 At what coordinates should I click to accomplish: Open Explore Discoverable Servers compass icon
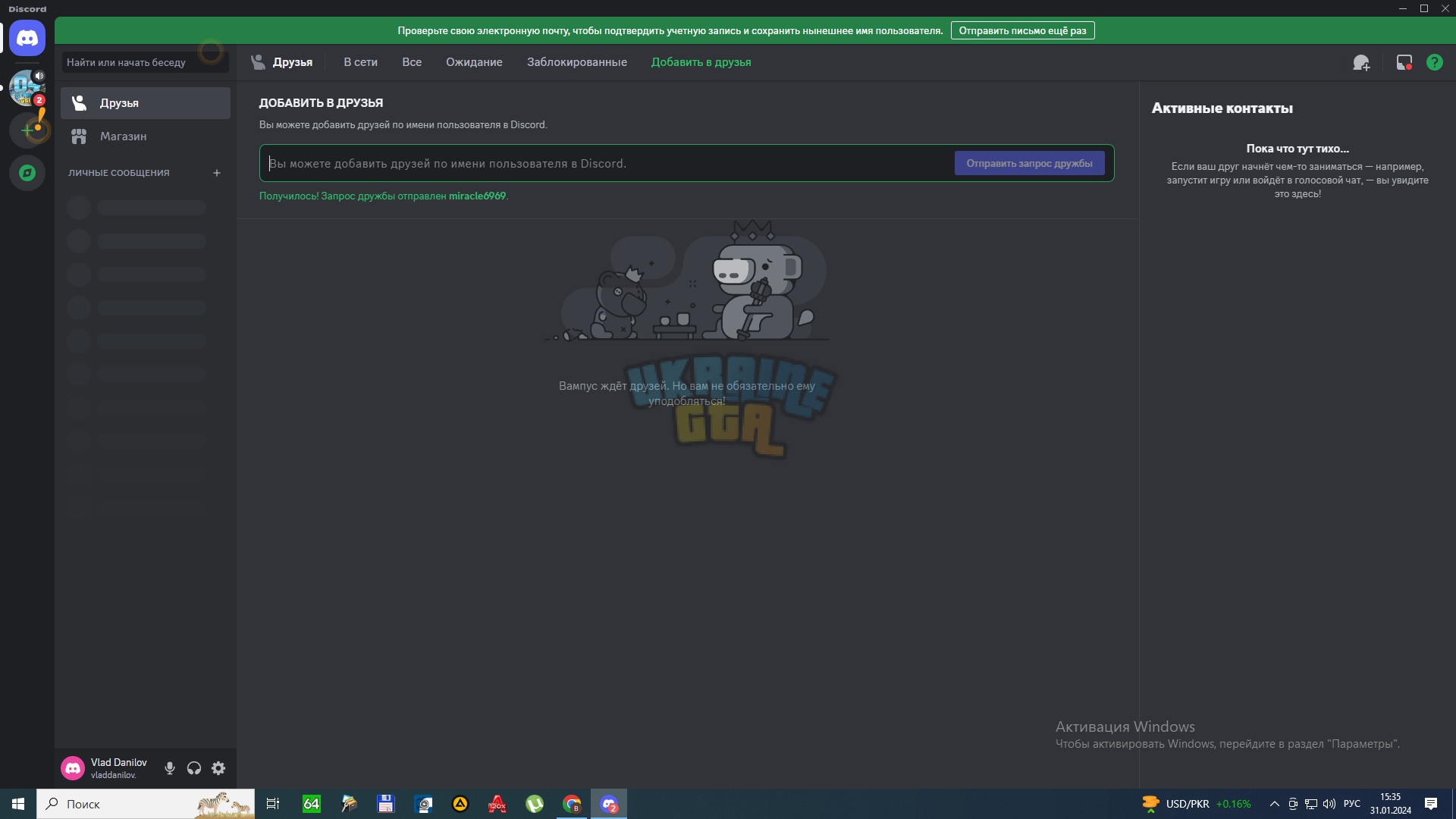click(x=27, y=173)
